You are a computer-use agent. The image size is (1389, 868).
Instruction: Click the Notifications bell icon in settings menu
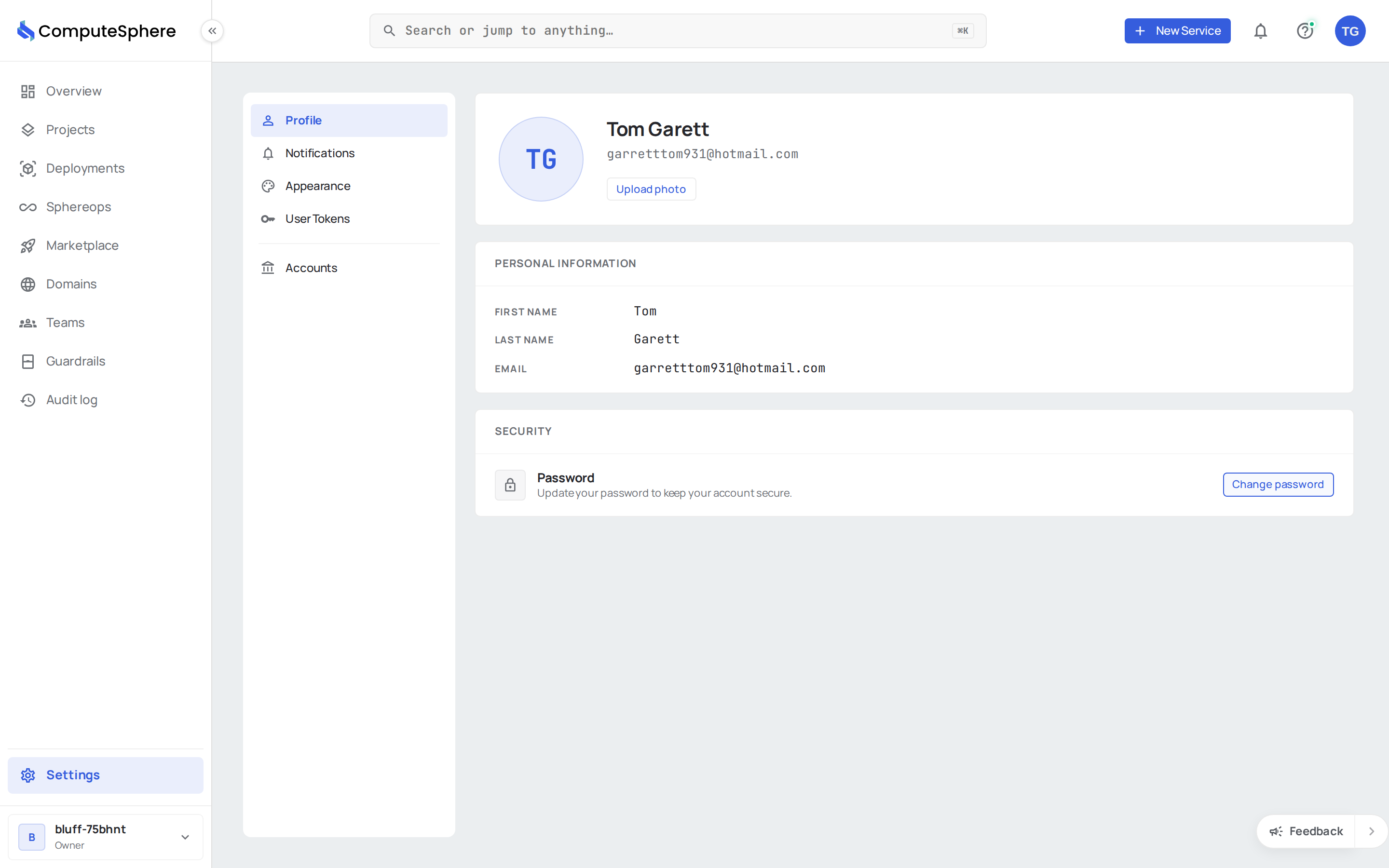click(x=268, y=153)
